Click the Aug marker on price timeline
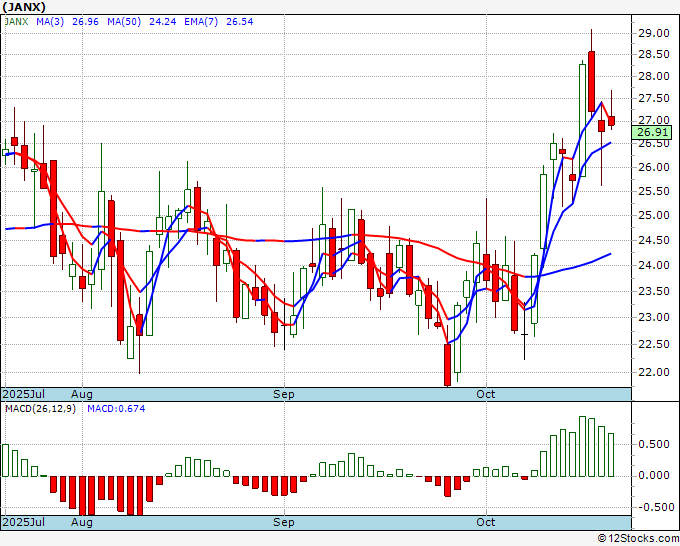The width and height of the screenshot is (680, 546). point(82,394)
